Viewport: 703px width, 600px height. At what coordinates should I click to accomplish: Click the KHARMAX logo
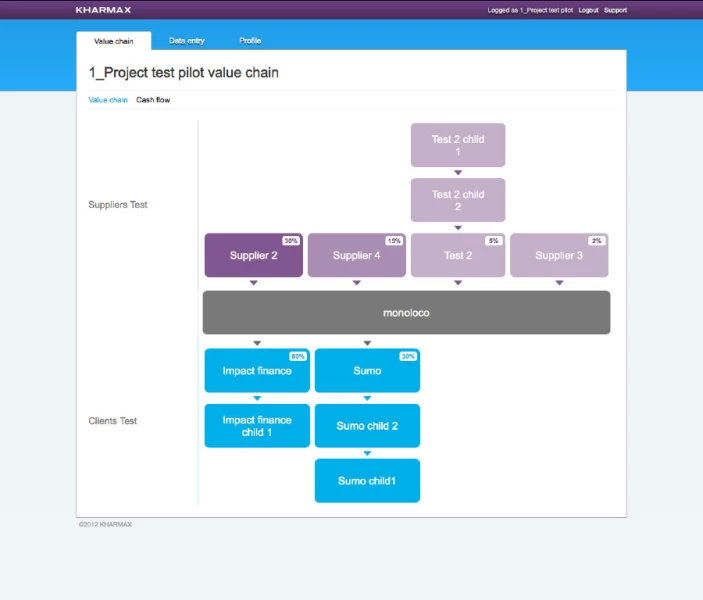click(x=102, y=10)
